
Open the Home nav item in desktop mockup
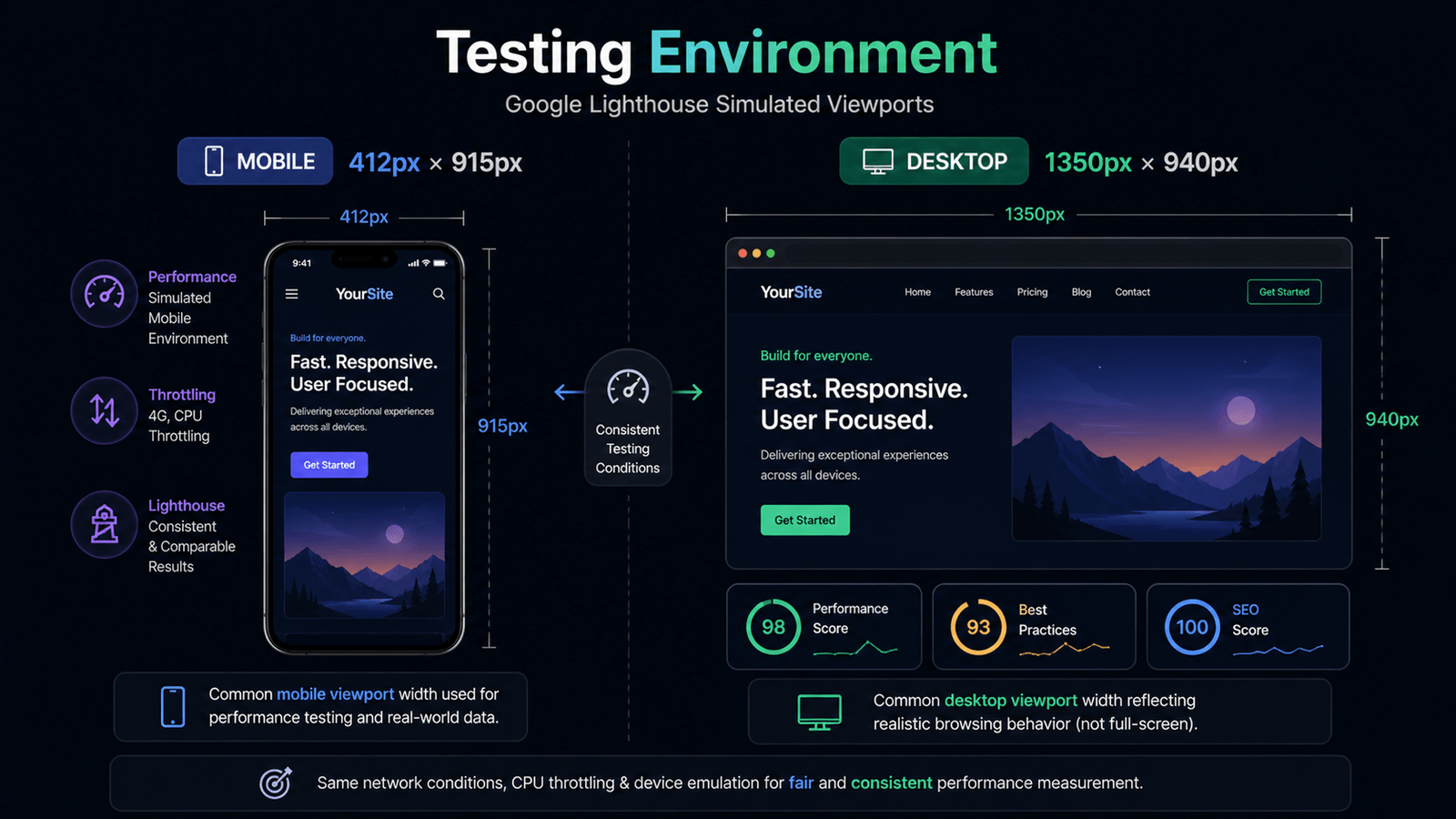(917, 292)
